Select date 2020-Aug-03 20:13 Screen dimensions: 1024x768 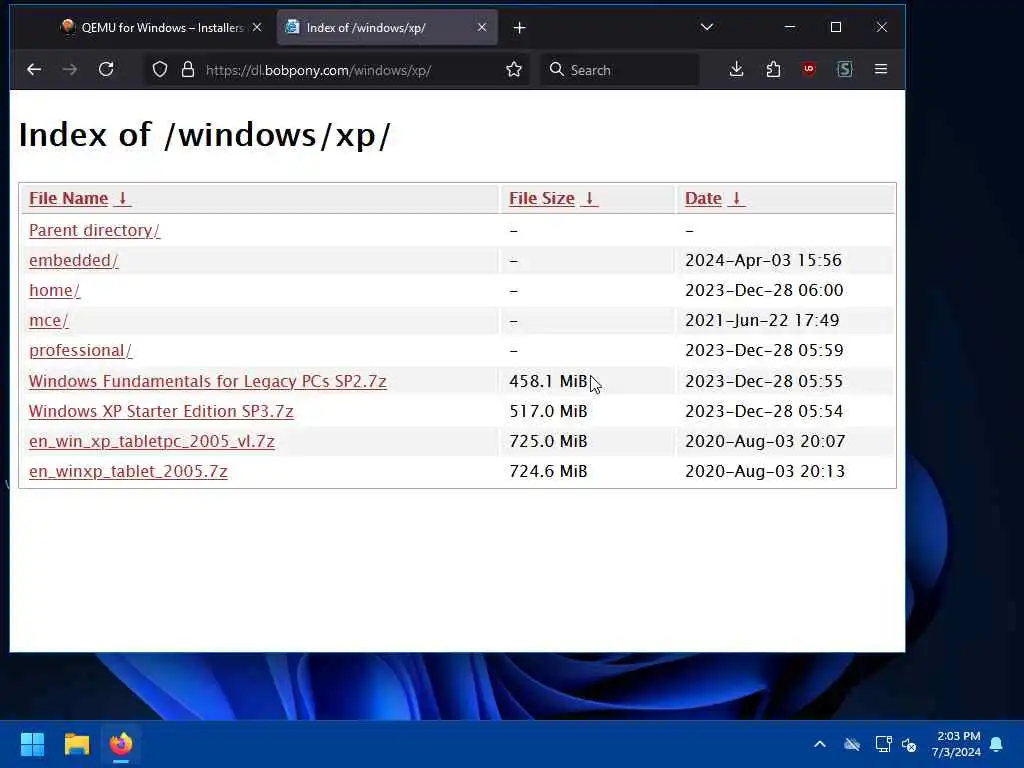(x=765, y=471)
